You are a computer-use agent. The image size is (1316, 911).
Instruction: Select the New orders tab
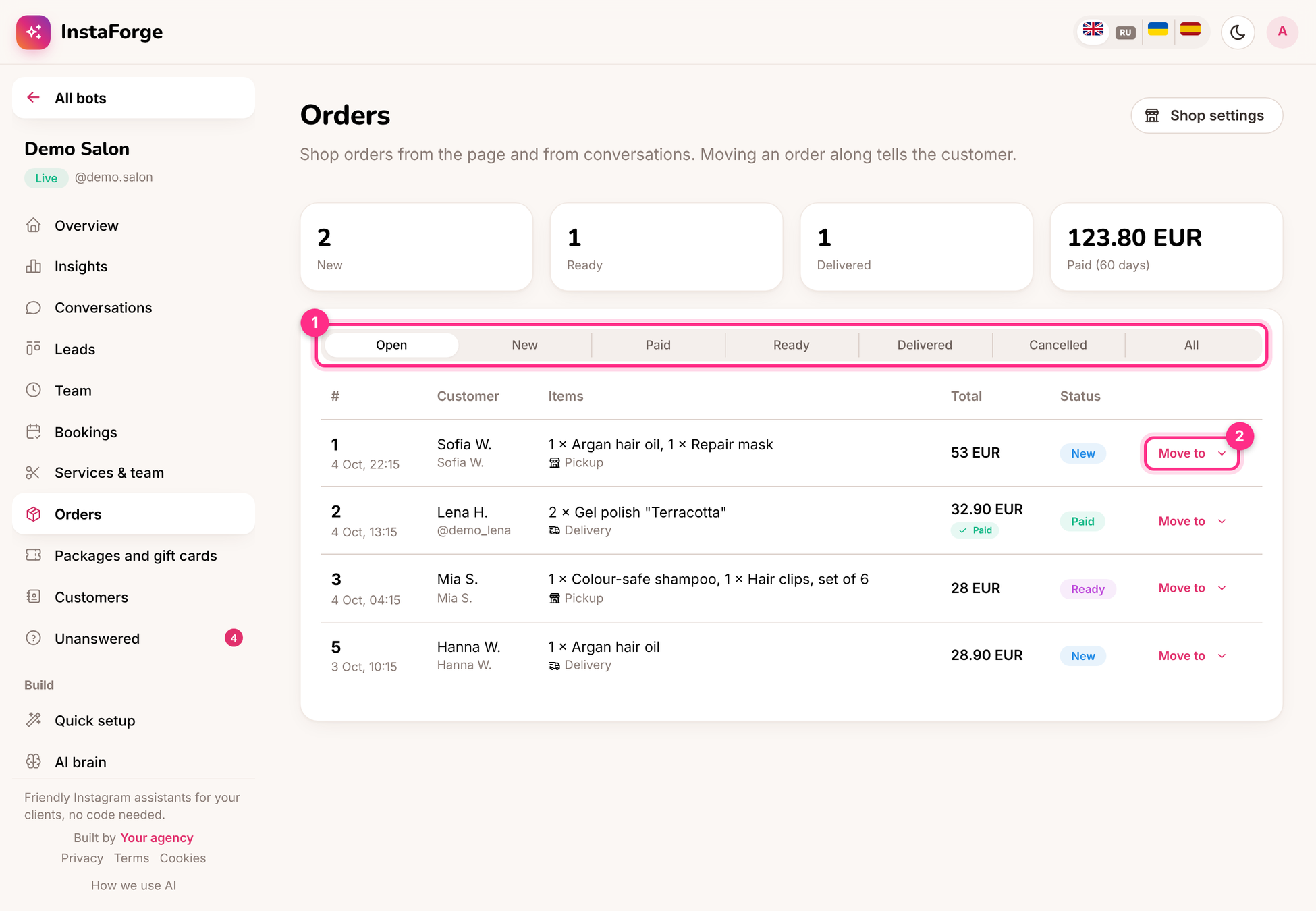524,345
